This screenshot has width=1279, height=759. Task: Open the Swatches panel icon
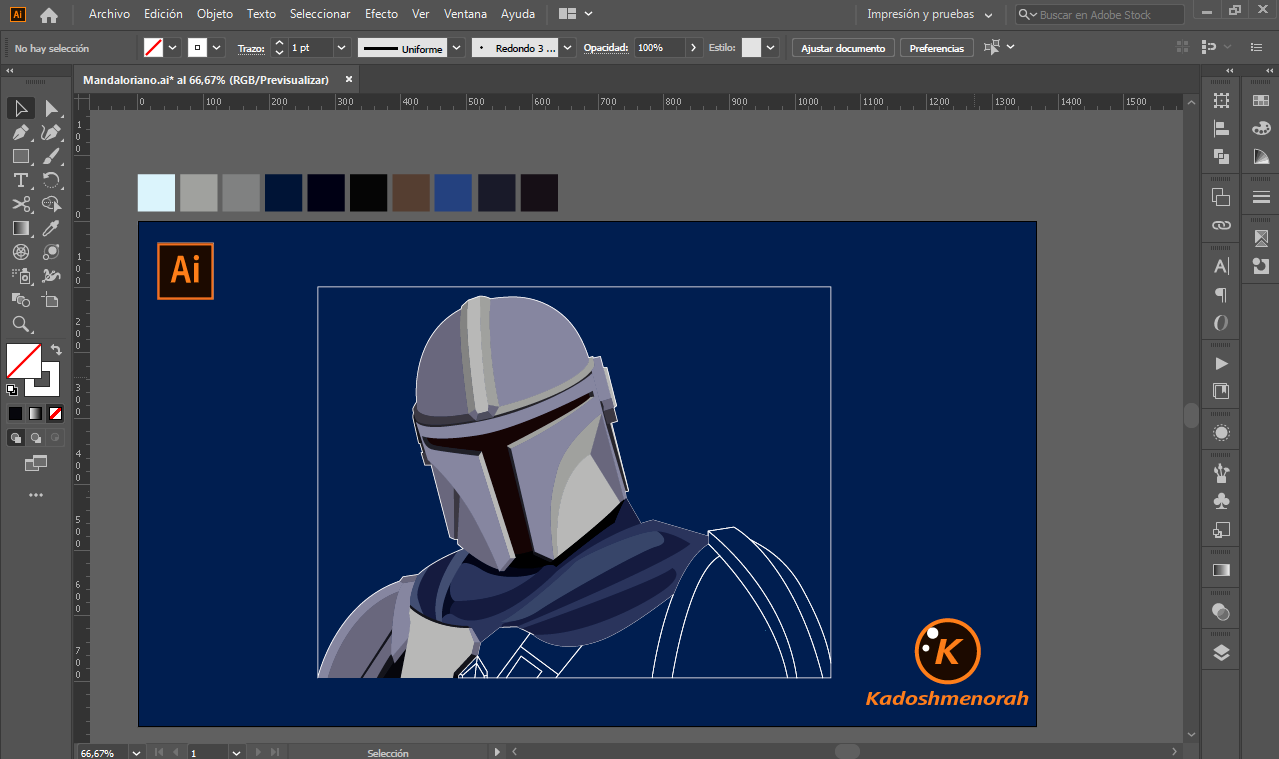tap(1260, 100)
